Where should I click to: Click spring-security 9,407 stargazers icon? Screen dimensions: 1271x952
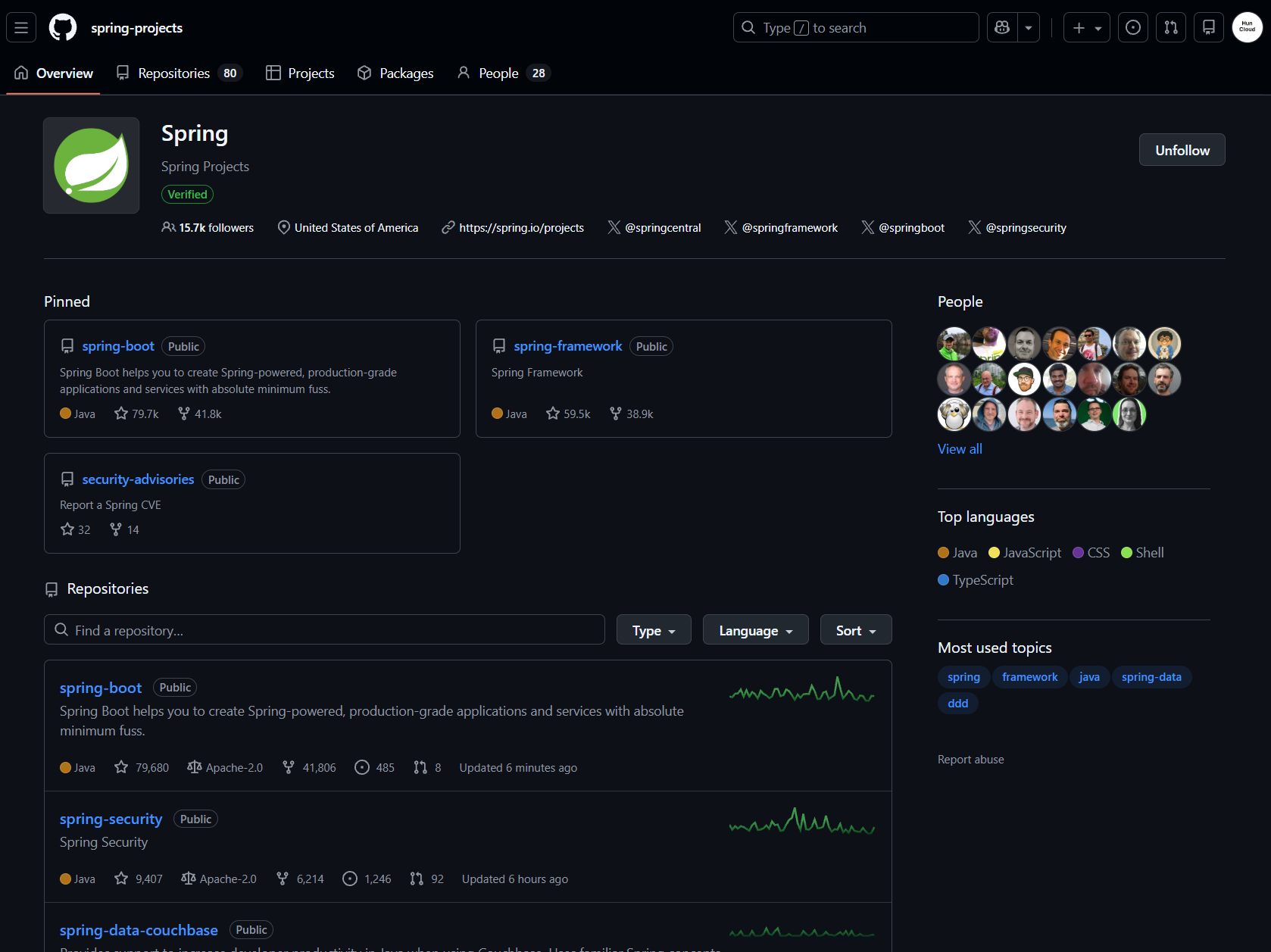[121, 879]
